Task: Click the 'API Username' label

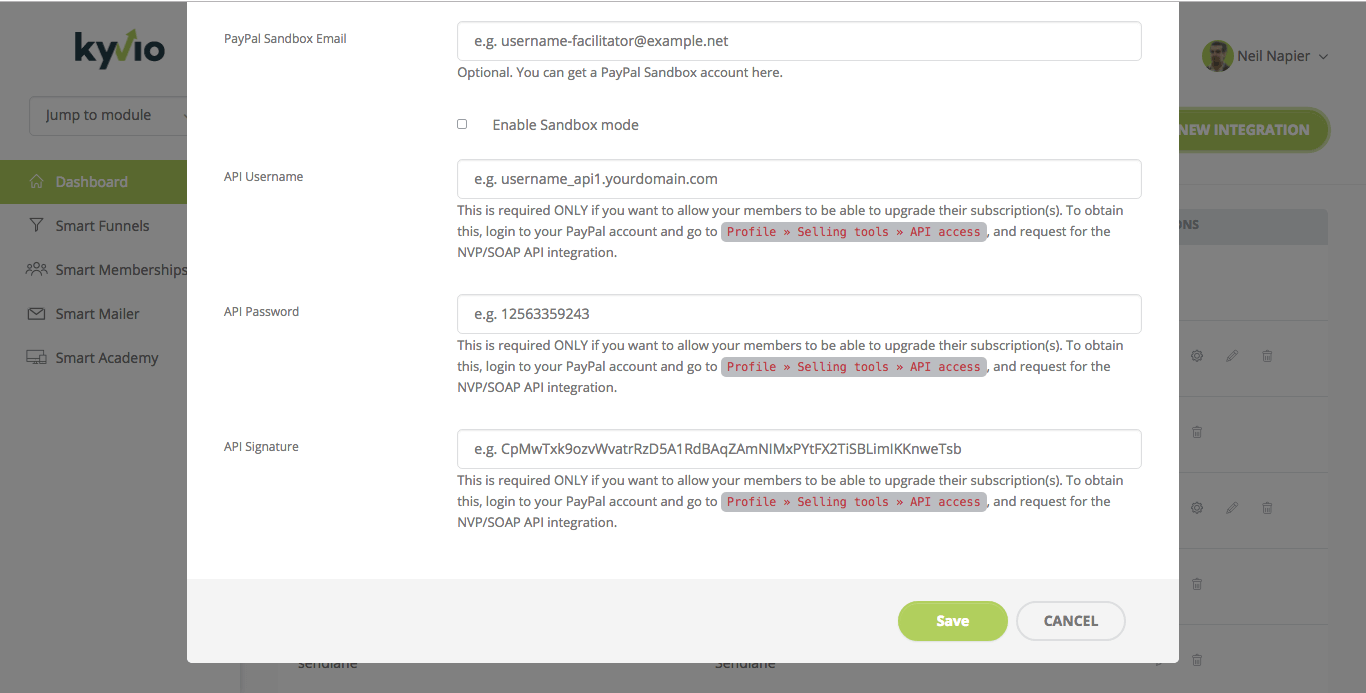Action: coord(263,177)
